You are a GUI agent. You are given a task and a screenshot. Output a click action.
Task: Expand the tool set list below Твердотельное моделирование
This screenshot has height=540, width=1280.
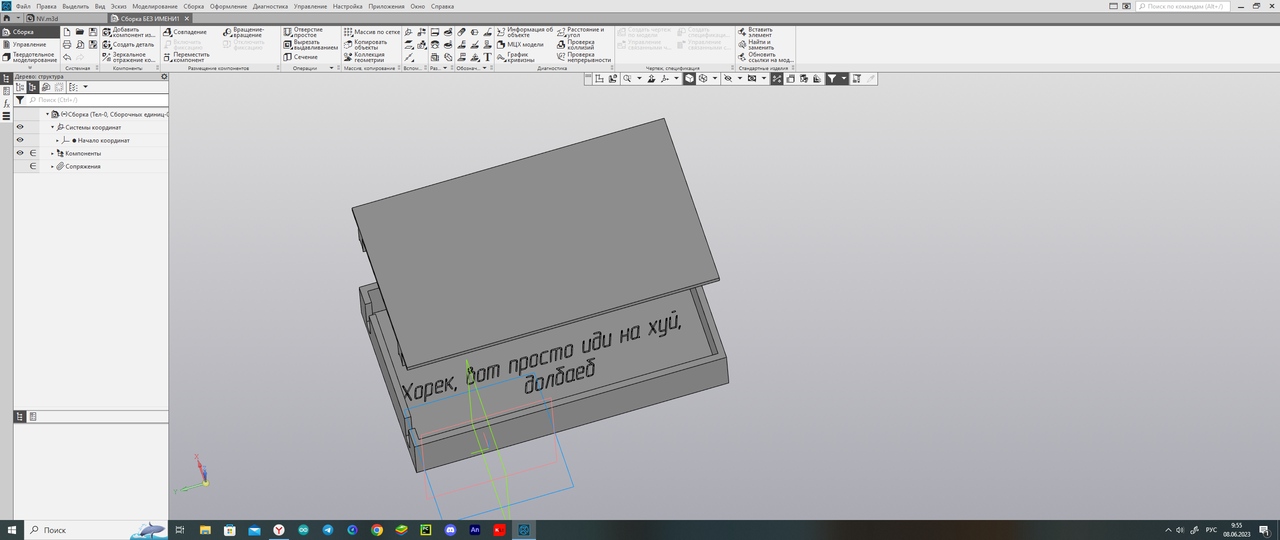[x=29, y=68]
